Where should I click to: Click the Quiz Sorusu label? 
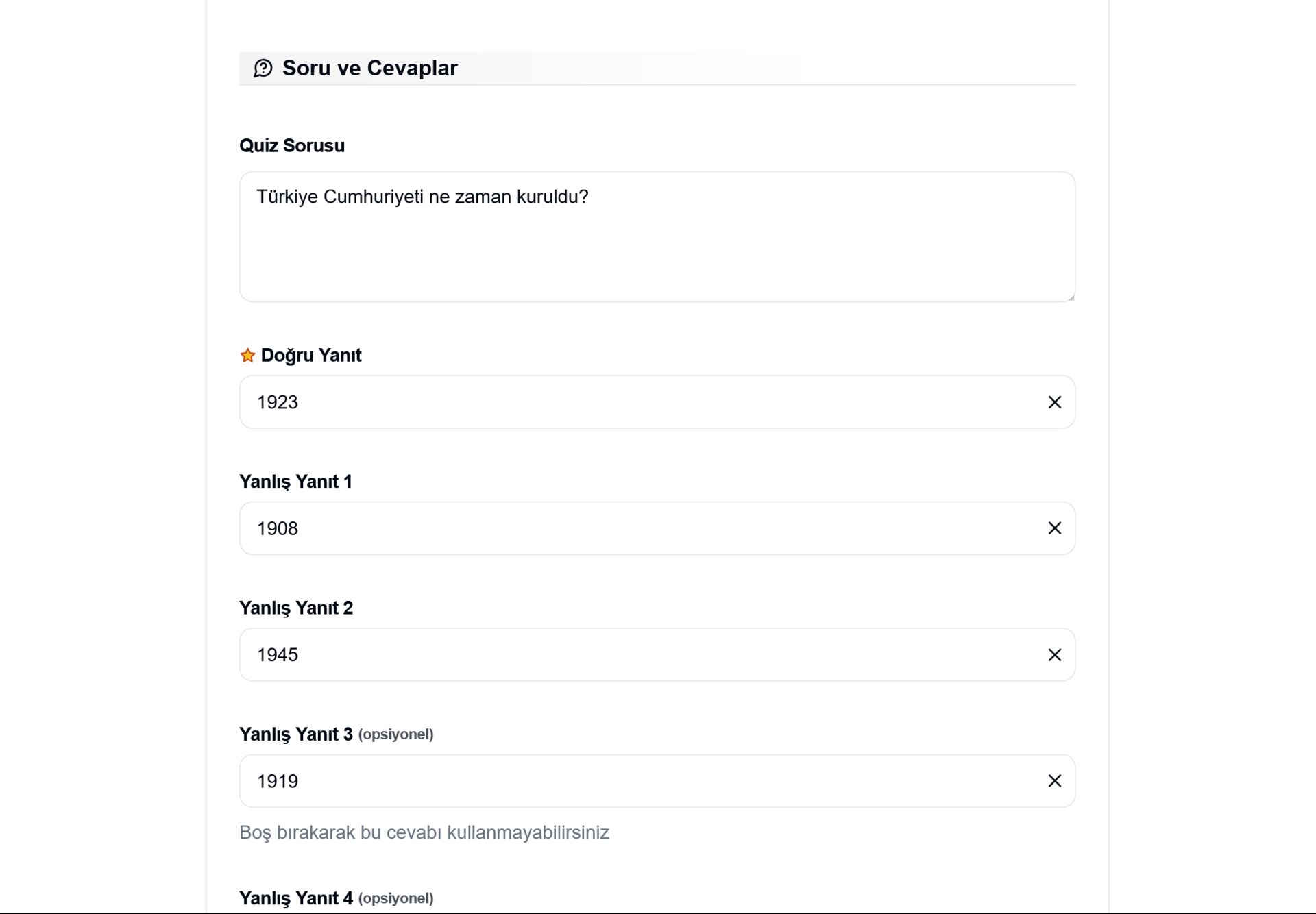point(292,146)
